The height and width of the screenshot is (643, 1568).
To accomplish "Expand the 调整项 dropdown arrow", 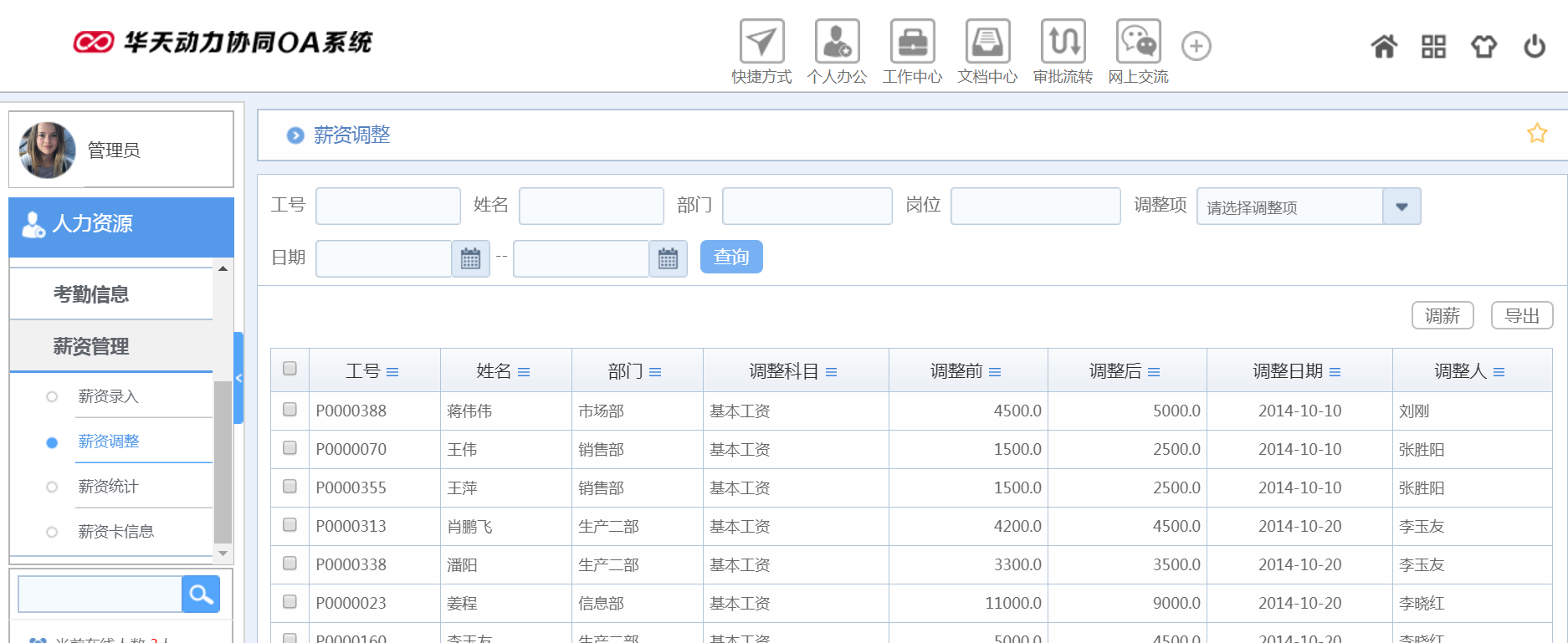I will pos(1401,207).
